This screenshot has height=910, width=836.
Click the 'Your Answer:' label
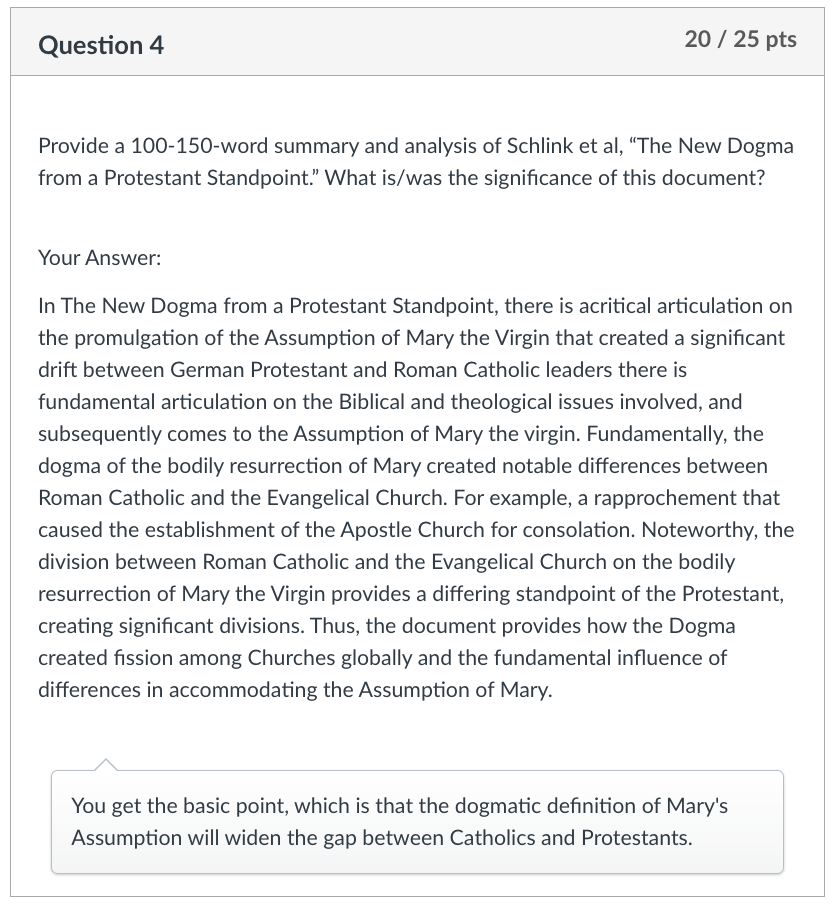[x=100, y=257]
